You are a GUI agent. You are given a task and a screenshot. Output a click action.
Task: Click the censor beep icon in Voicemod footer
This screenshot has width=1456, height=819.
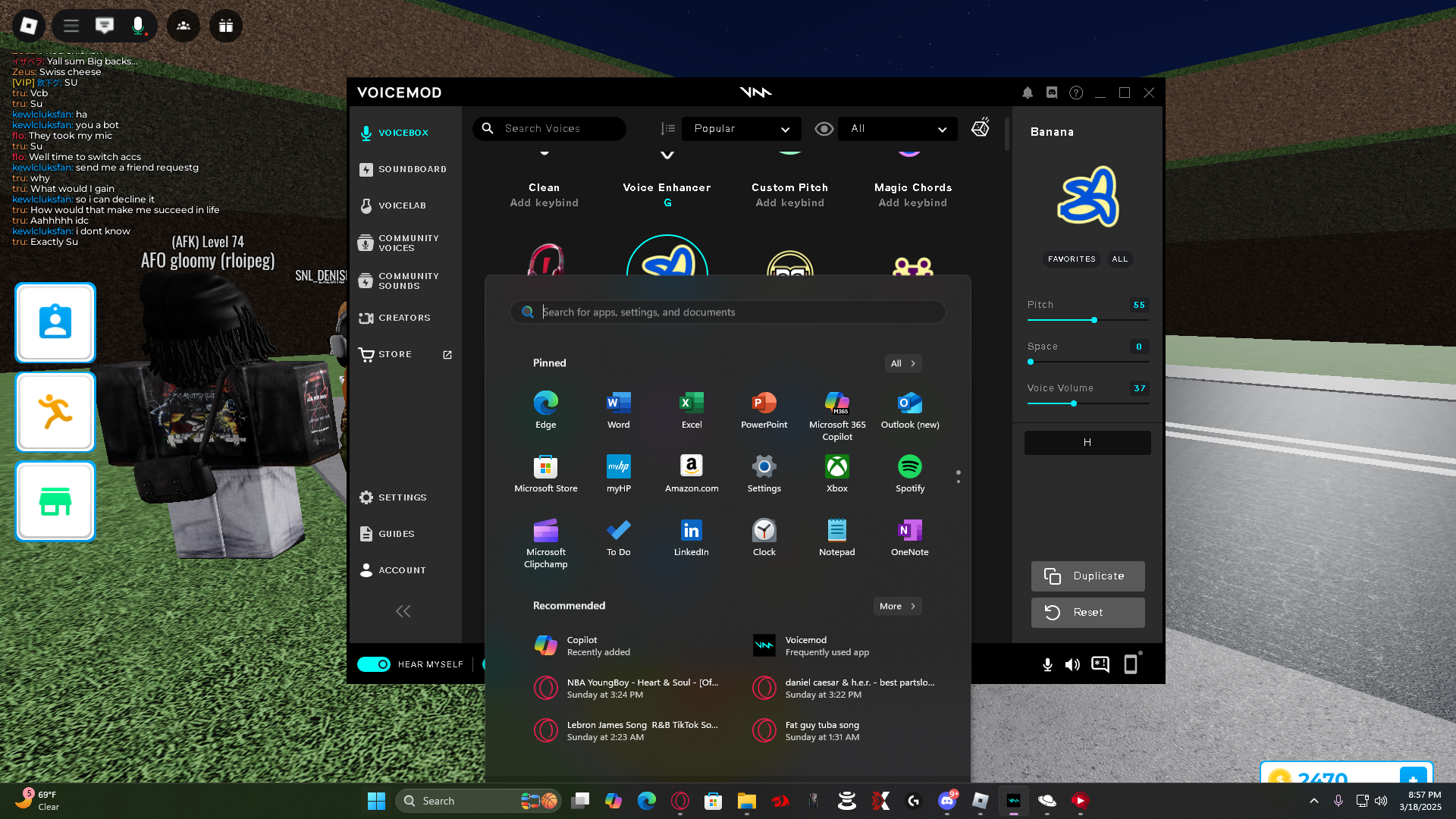pyautogui.click(x=1100, y=664)
